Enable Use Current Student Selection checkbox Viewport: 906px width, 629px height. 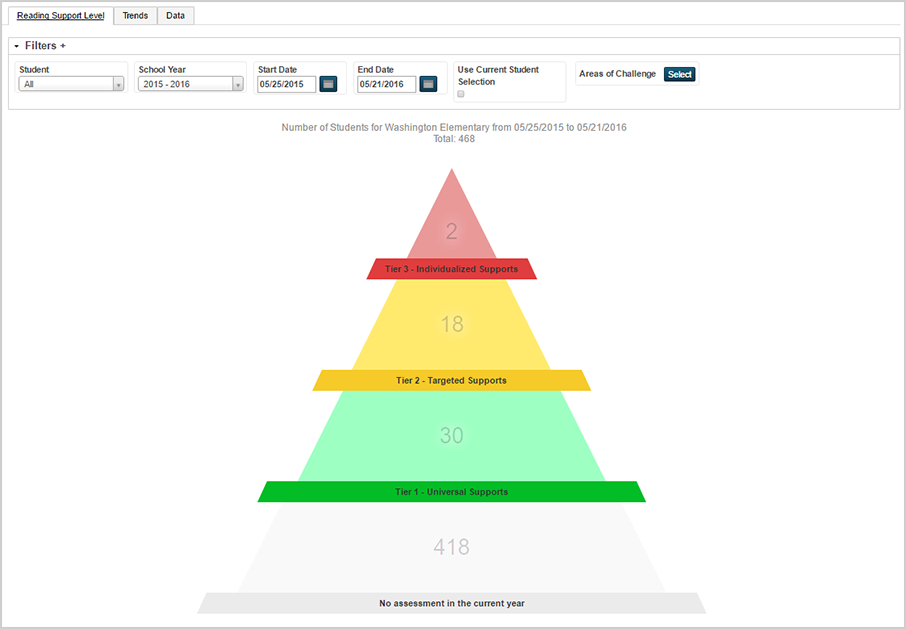[461, 94]
